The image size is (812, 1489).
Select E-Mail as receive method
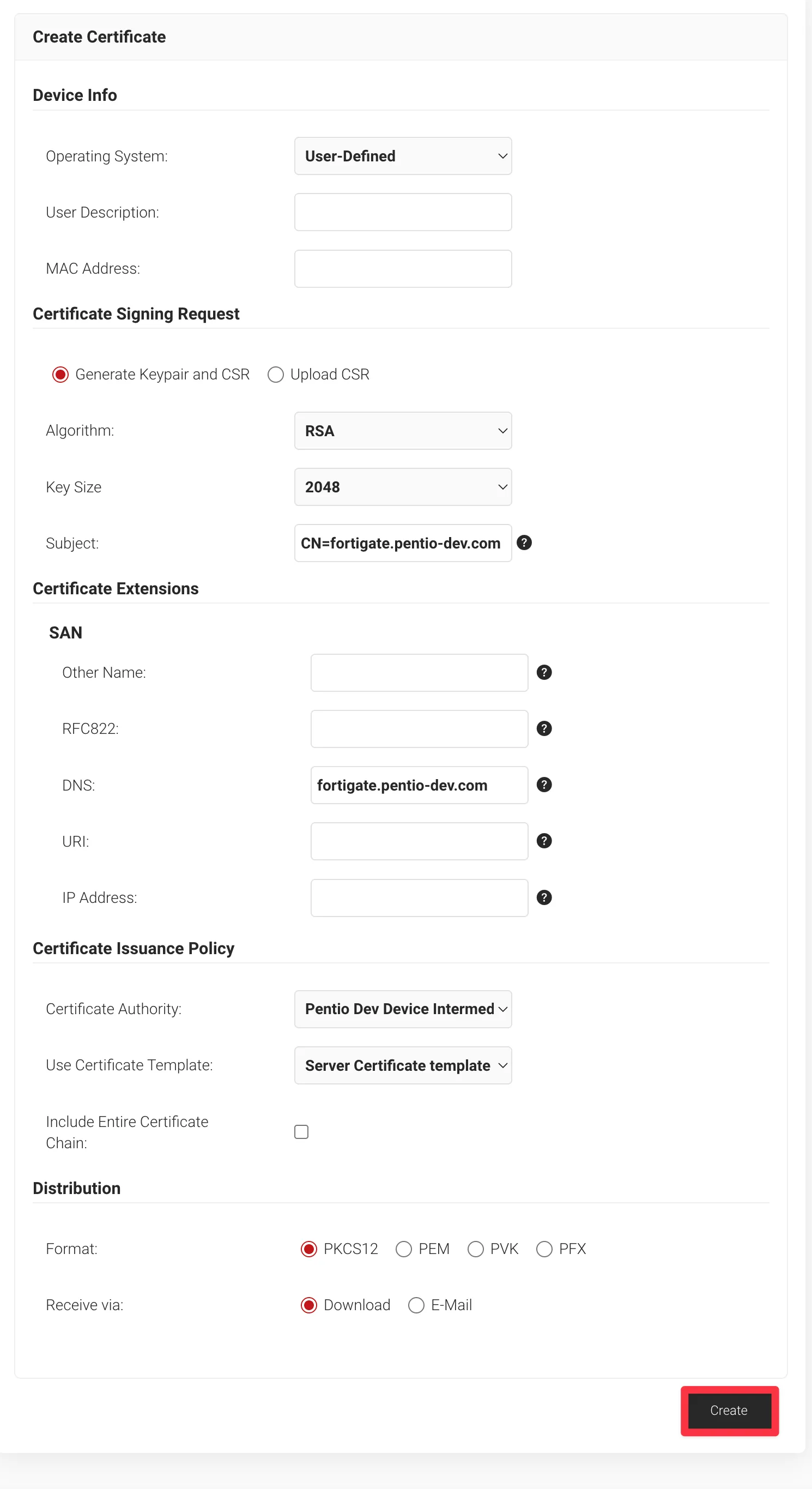pyautogui.click(x=416, y=1305)
